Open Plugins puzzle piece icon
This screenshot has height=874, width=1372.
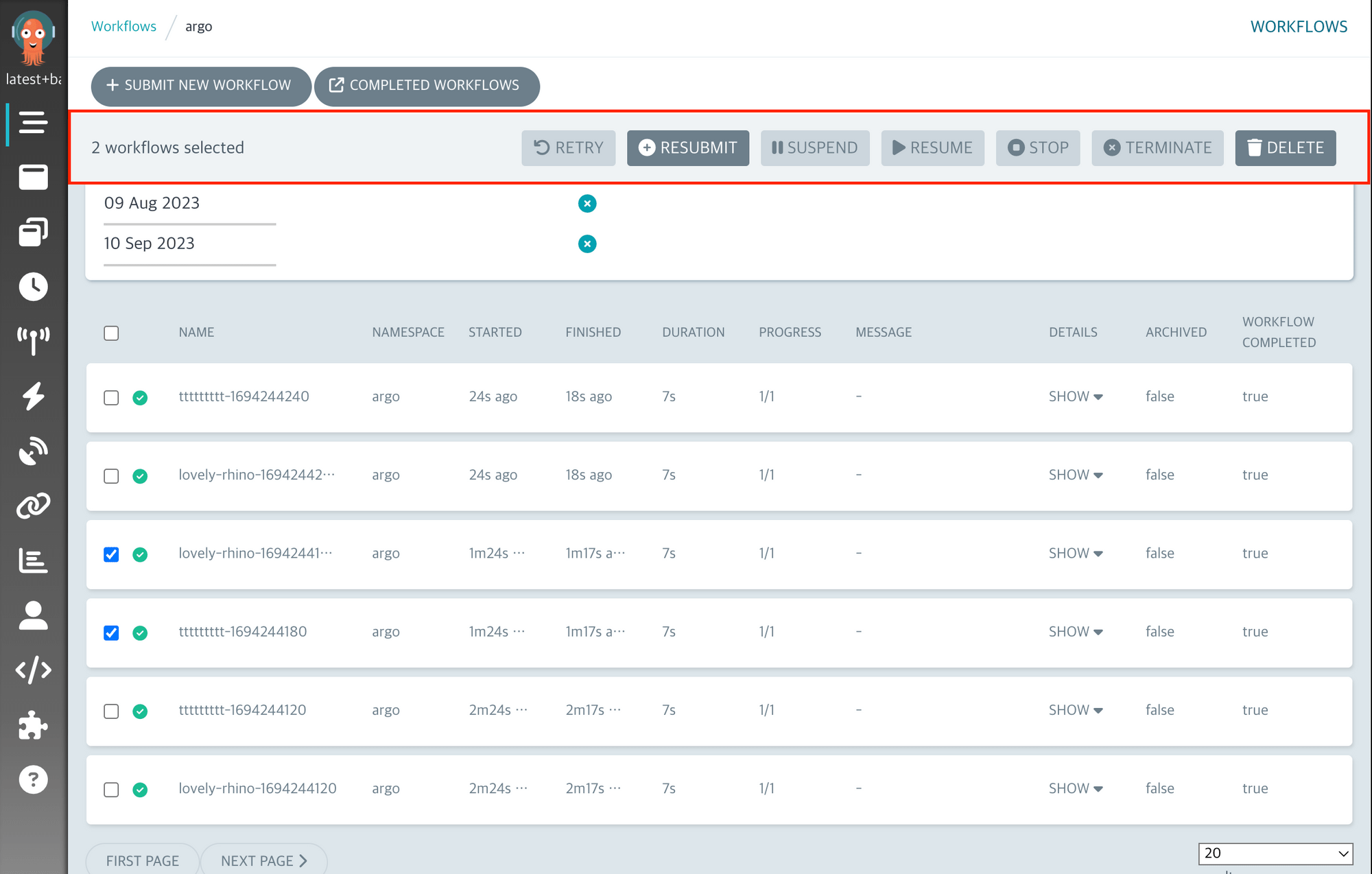[x=33, y=725]
